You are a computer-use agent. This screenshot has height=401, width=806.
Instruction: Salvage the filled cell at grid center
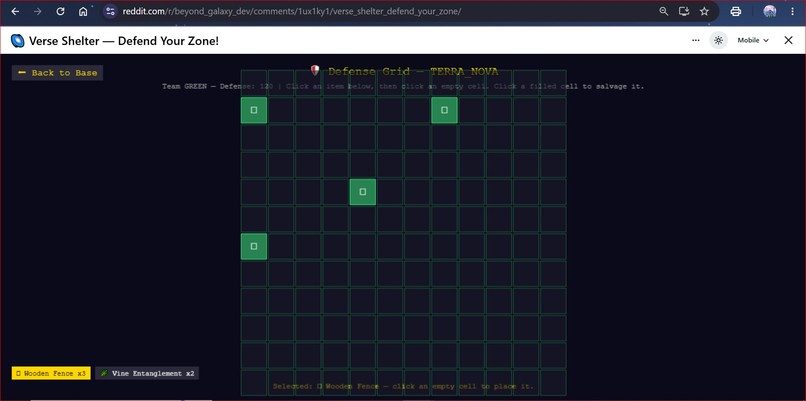click(362, 192)
